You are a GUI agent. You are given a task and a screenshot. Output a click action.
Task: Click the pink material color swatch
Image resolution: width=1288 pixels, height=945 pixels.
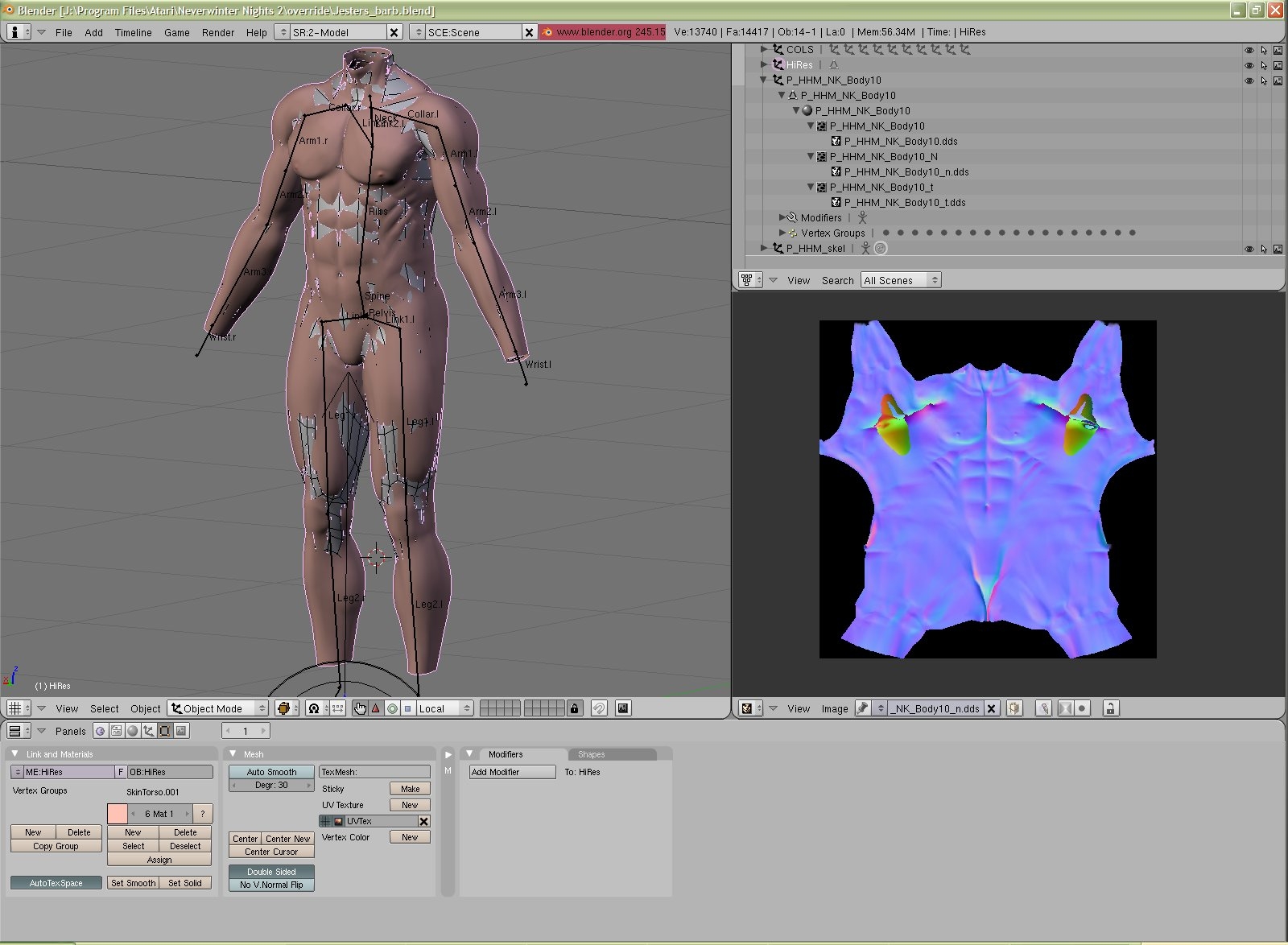pyautogui.click(x=118, y=814)
